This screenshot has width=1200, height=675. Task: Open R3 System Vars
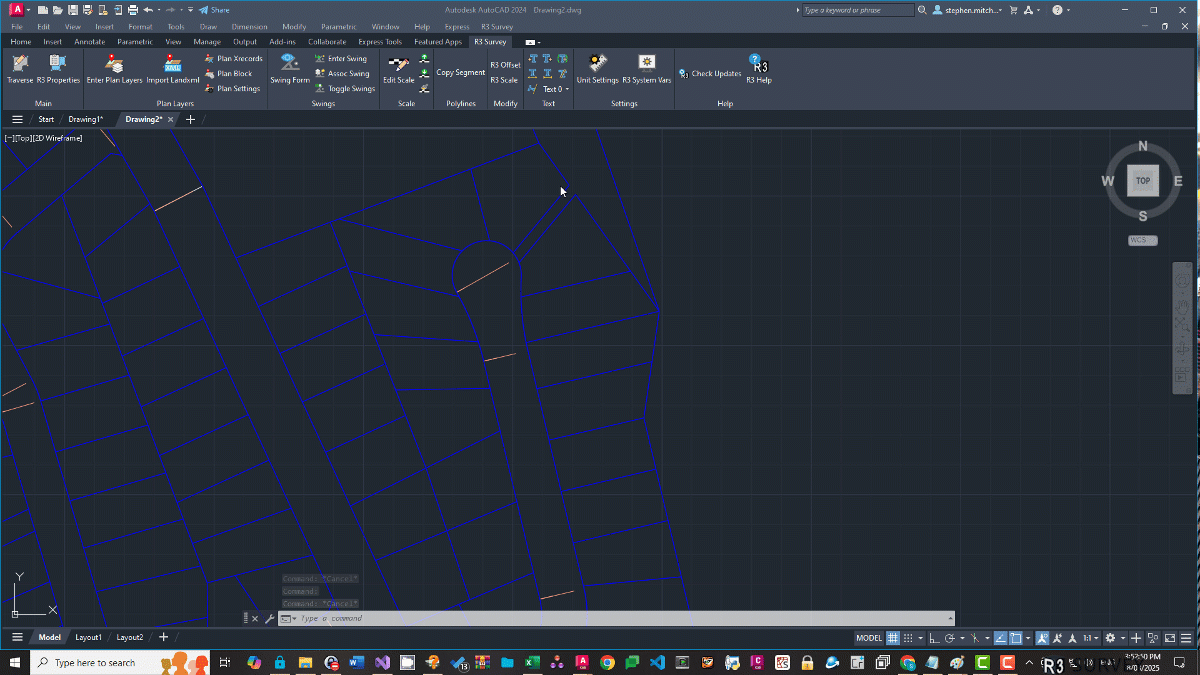(647, 68)
